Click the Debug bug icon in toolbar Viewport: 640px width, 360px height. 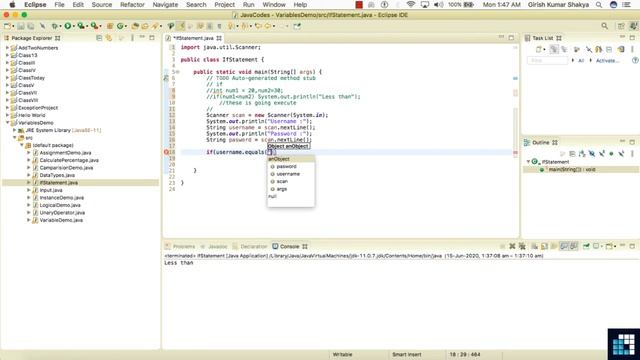point(55,26)
